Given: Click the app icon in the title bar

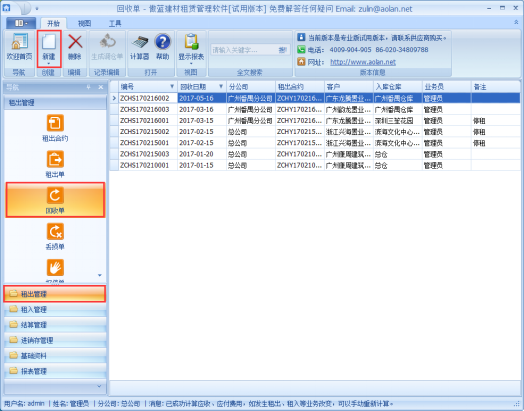Looking at the screenshot, I should 6,7.
